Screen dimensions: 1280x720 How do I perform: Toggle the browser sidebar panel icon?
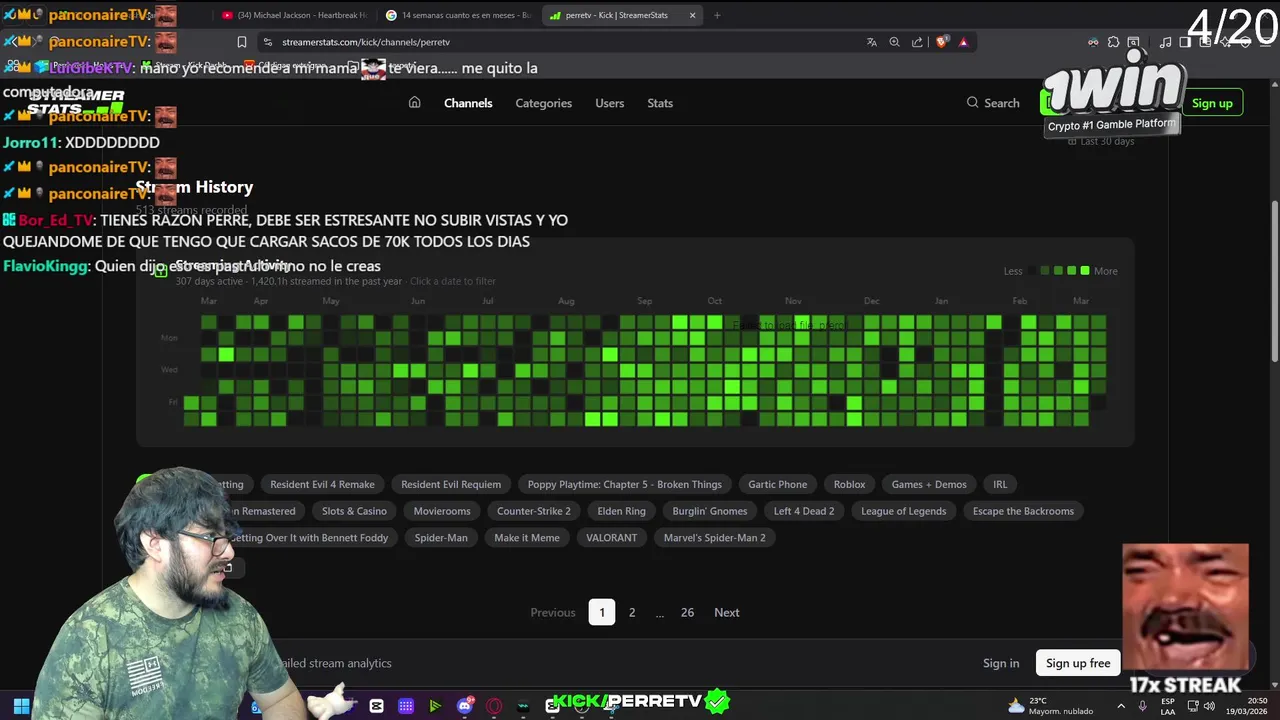1185,42
